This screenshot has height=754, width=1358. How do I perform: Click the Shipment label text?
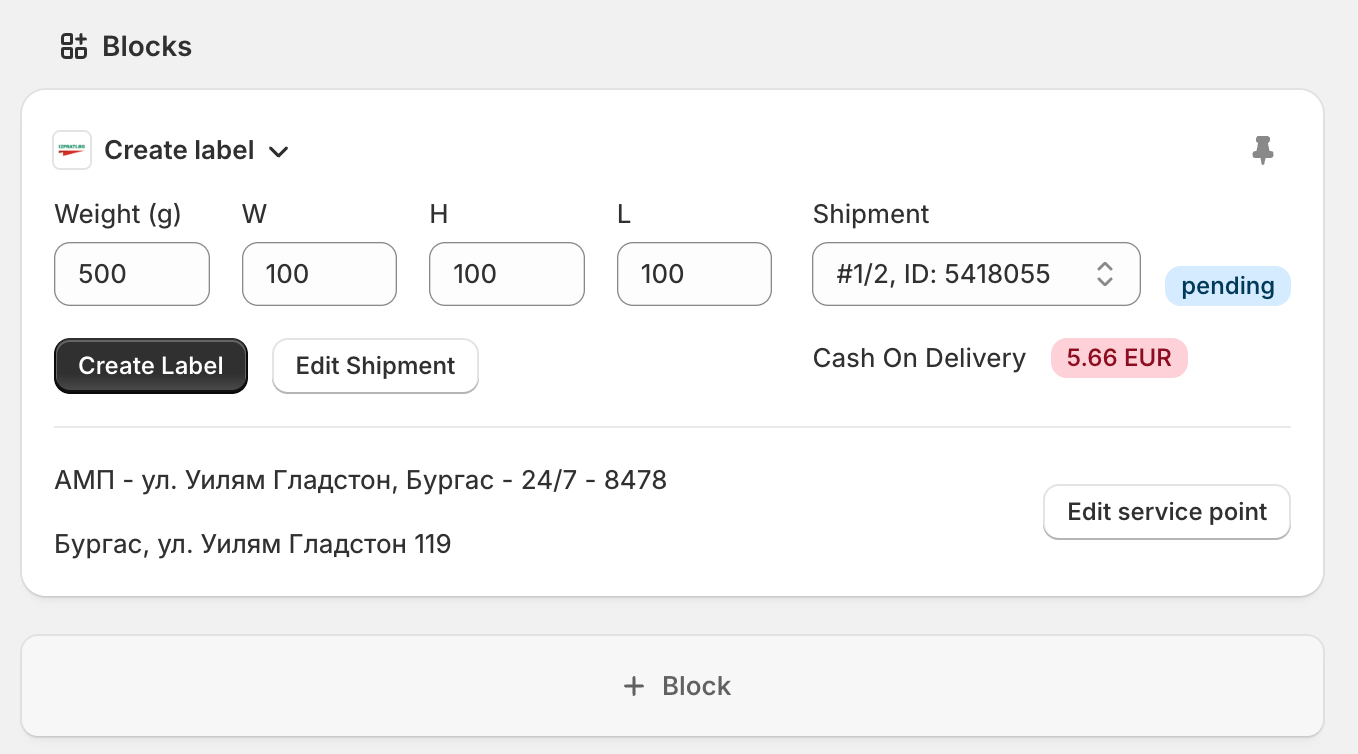coord(871,214)
